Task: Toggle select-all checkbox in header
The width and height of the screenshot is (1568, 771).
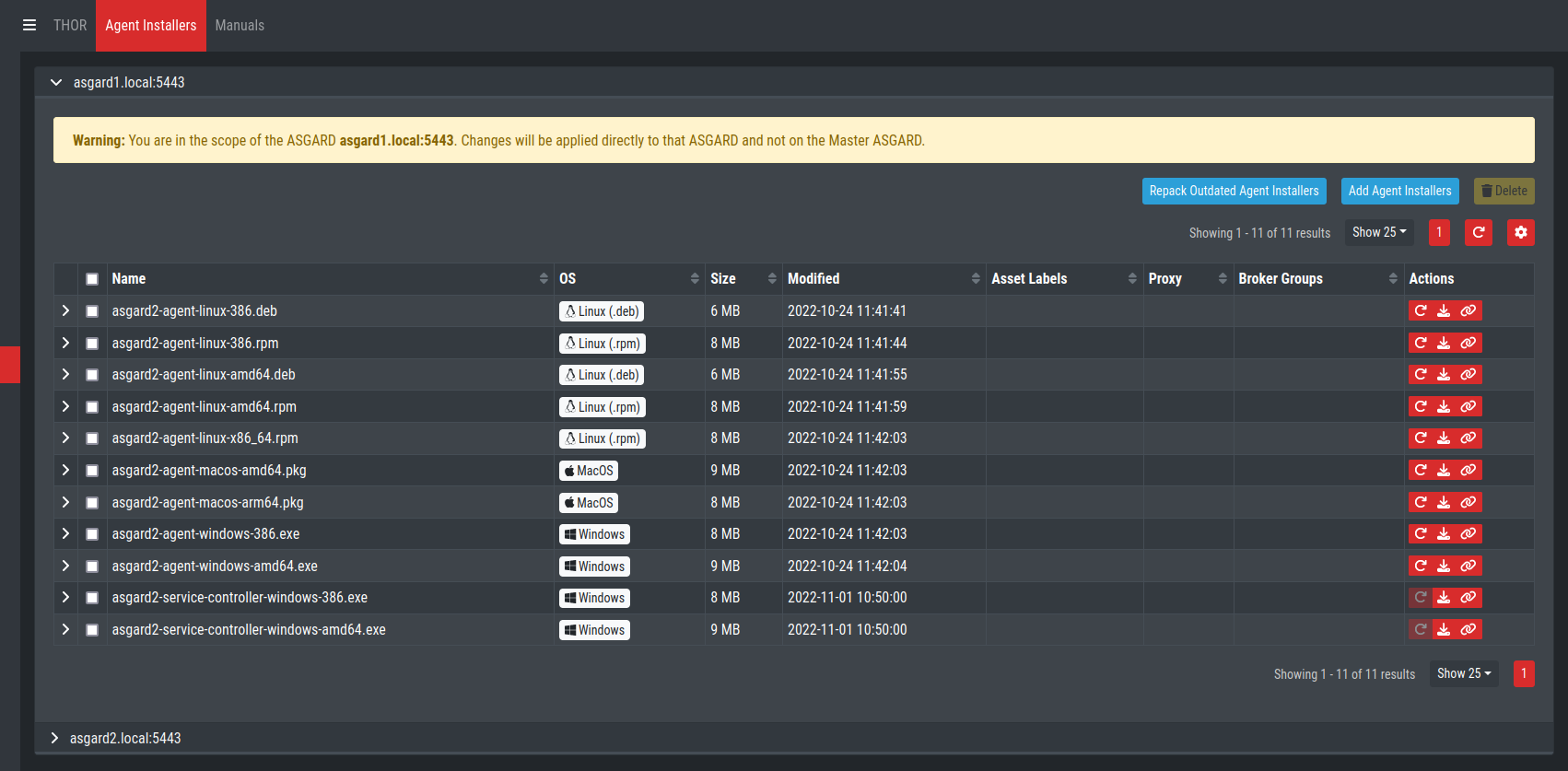Action: click(x=92, y=279)
